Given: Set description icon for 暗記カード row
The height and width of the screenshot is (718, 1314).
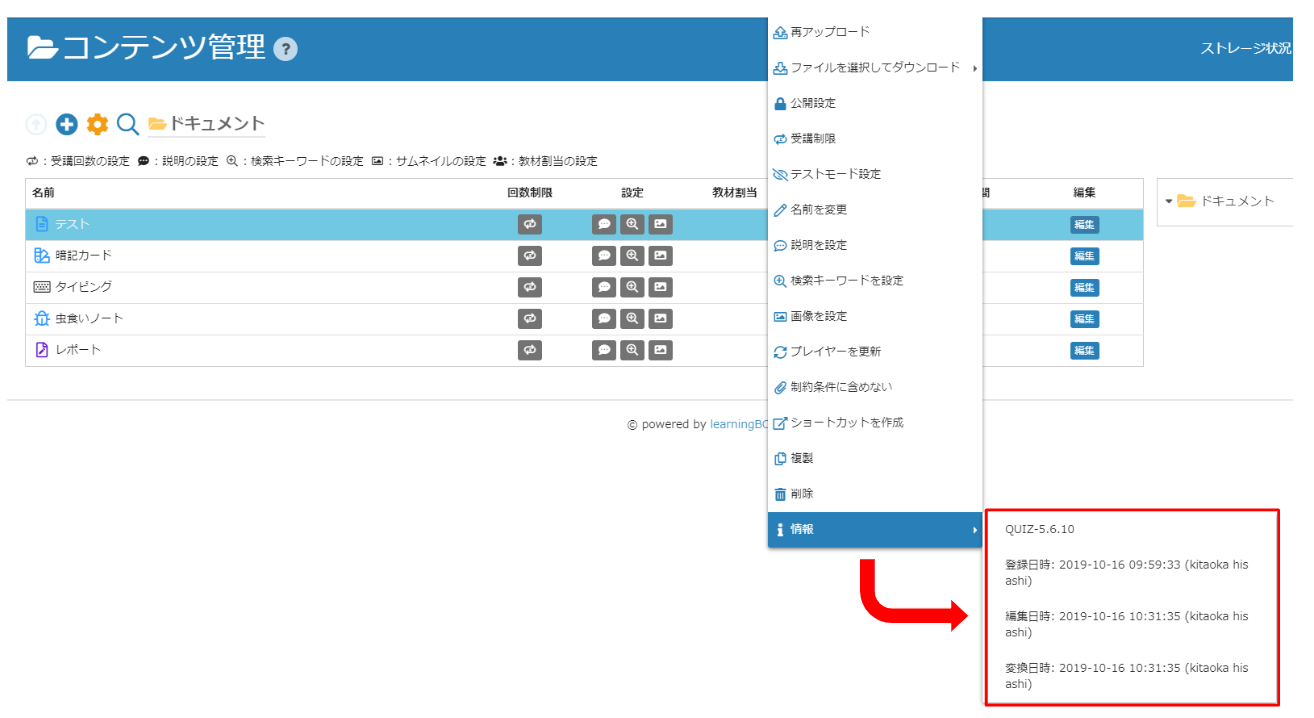Looking at the screenshot, I should (604, 256).
